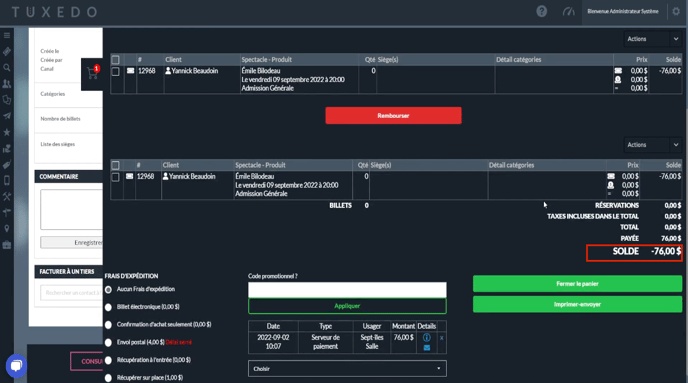The height and width of the screenshot is (383, 688).
Task: Click the Fermer le panier button
Action: (x=577, y=283)
